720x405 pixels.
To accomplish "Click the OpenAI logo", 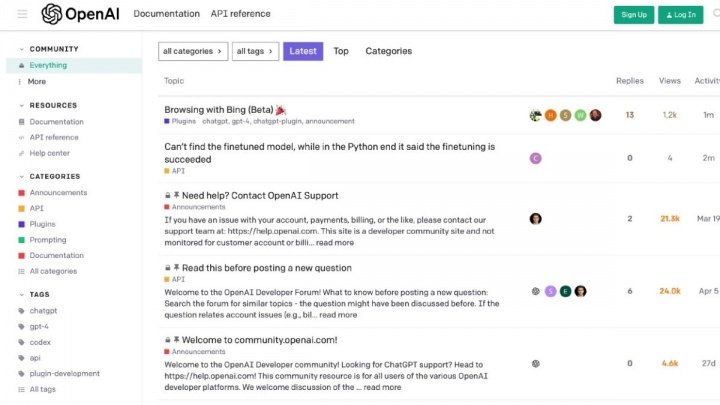I will [80, 14].
